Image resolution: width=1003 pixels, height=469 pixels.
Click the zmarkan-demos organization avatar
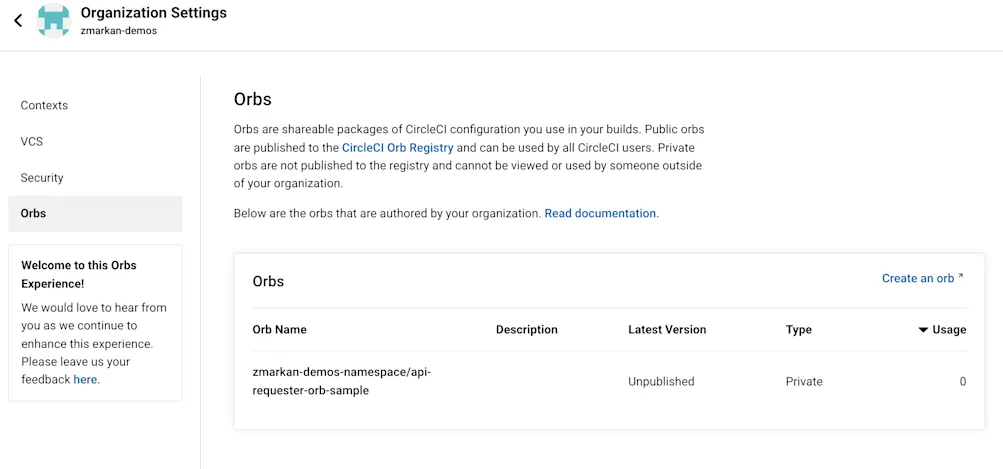[x=54, y=20]
